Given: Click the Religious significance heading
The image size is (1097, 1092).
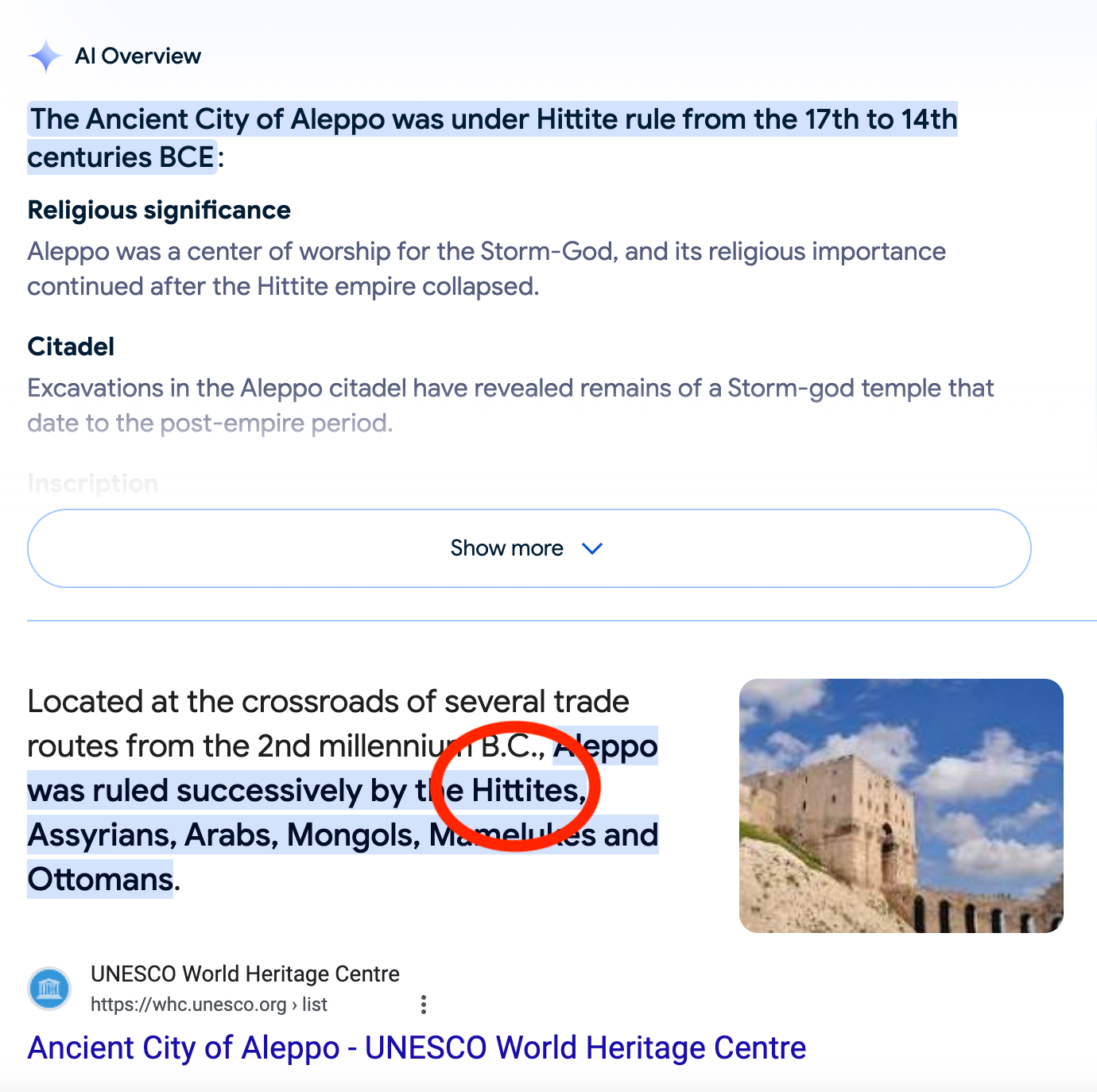Looking at the screenshot, I should point(159,210).
